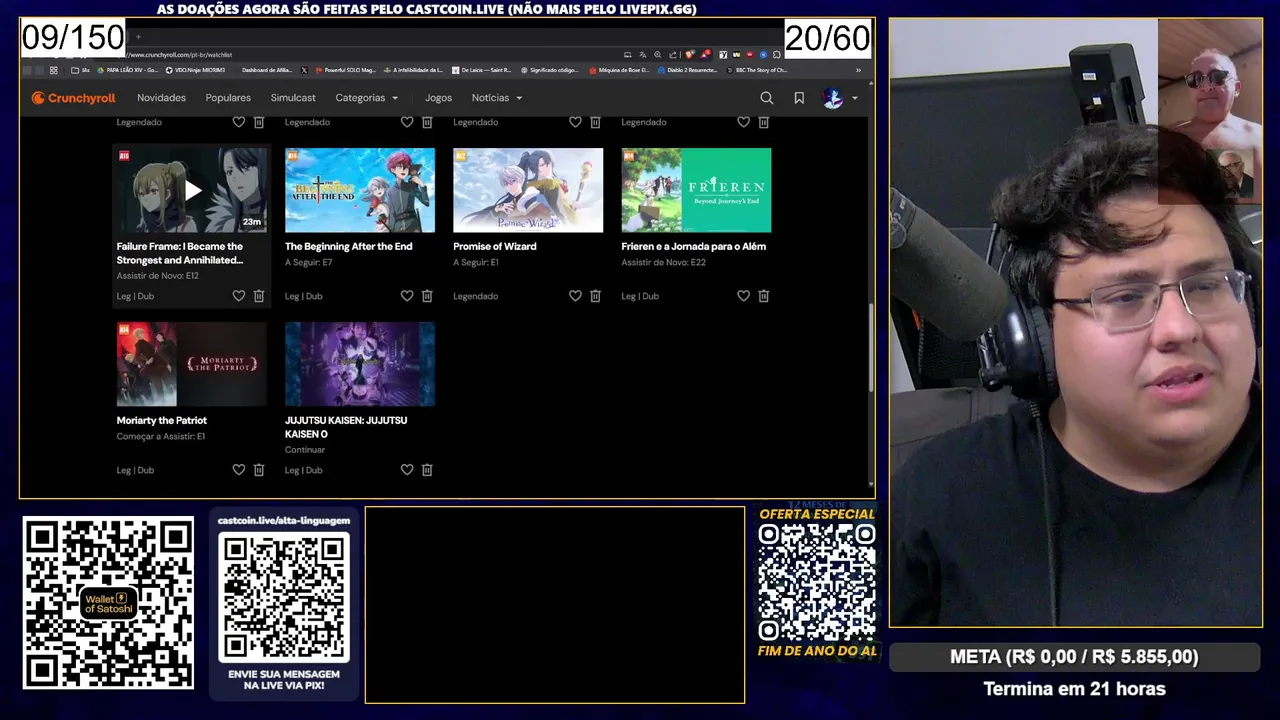Open the Significado código... bookmark
The image size is (1280, 720).
(x=549, y=70)
